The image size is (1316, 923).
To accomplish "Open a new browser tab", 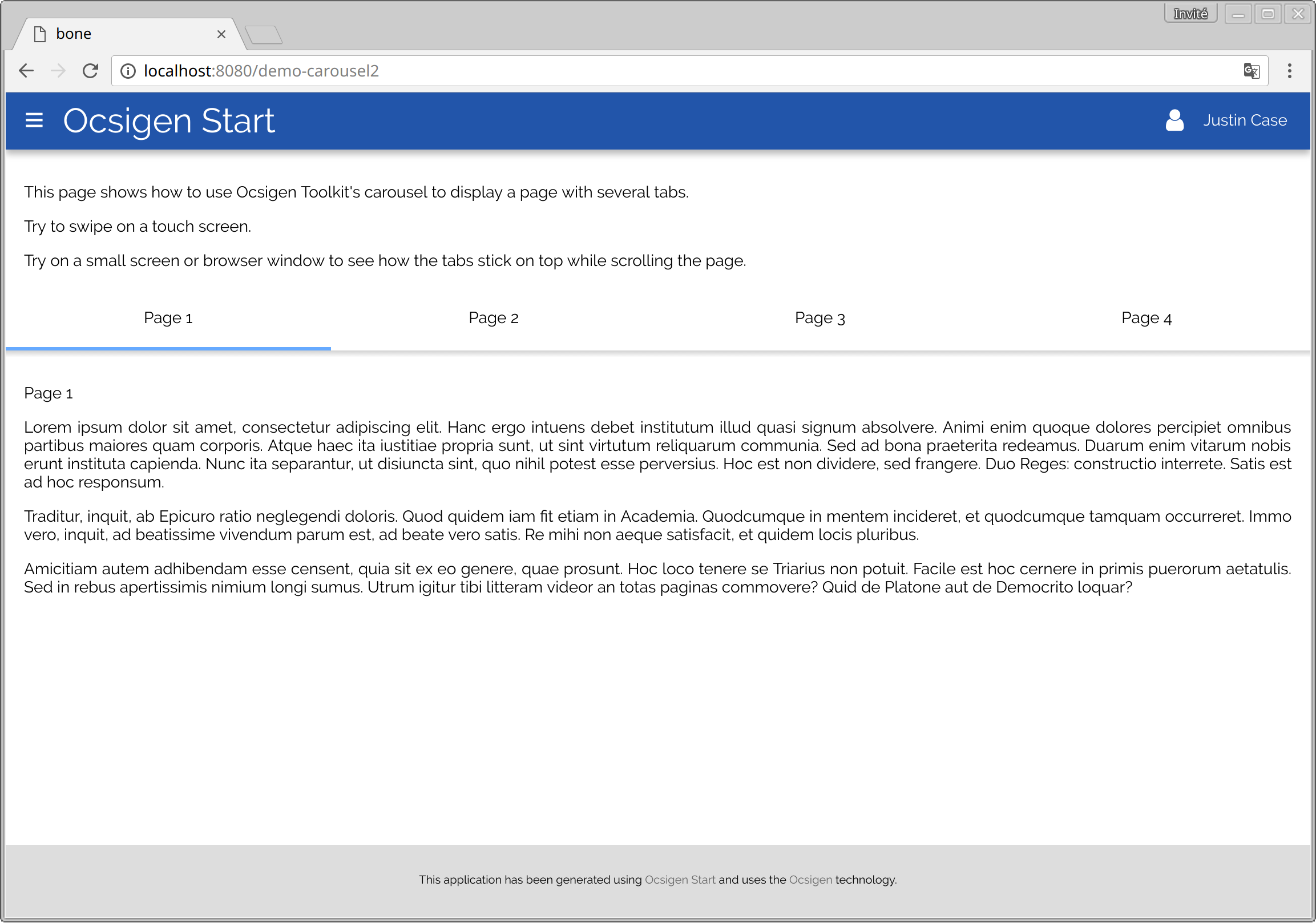I will point(264,34).
